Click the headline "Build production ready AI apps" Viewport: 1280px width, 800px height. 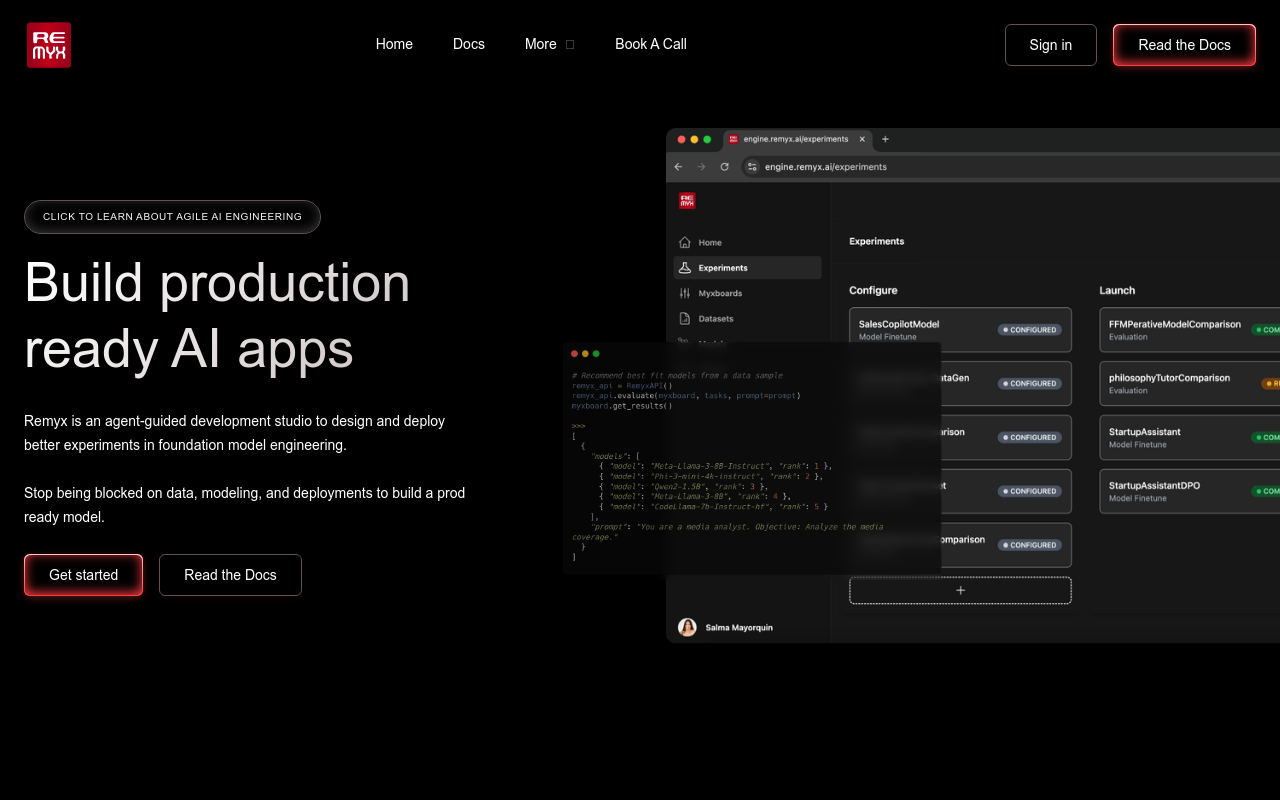(217, 316)
